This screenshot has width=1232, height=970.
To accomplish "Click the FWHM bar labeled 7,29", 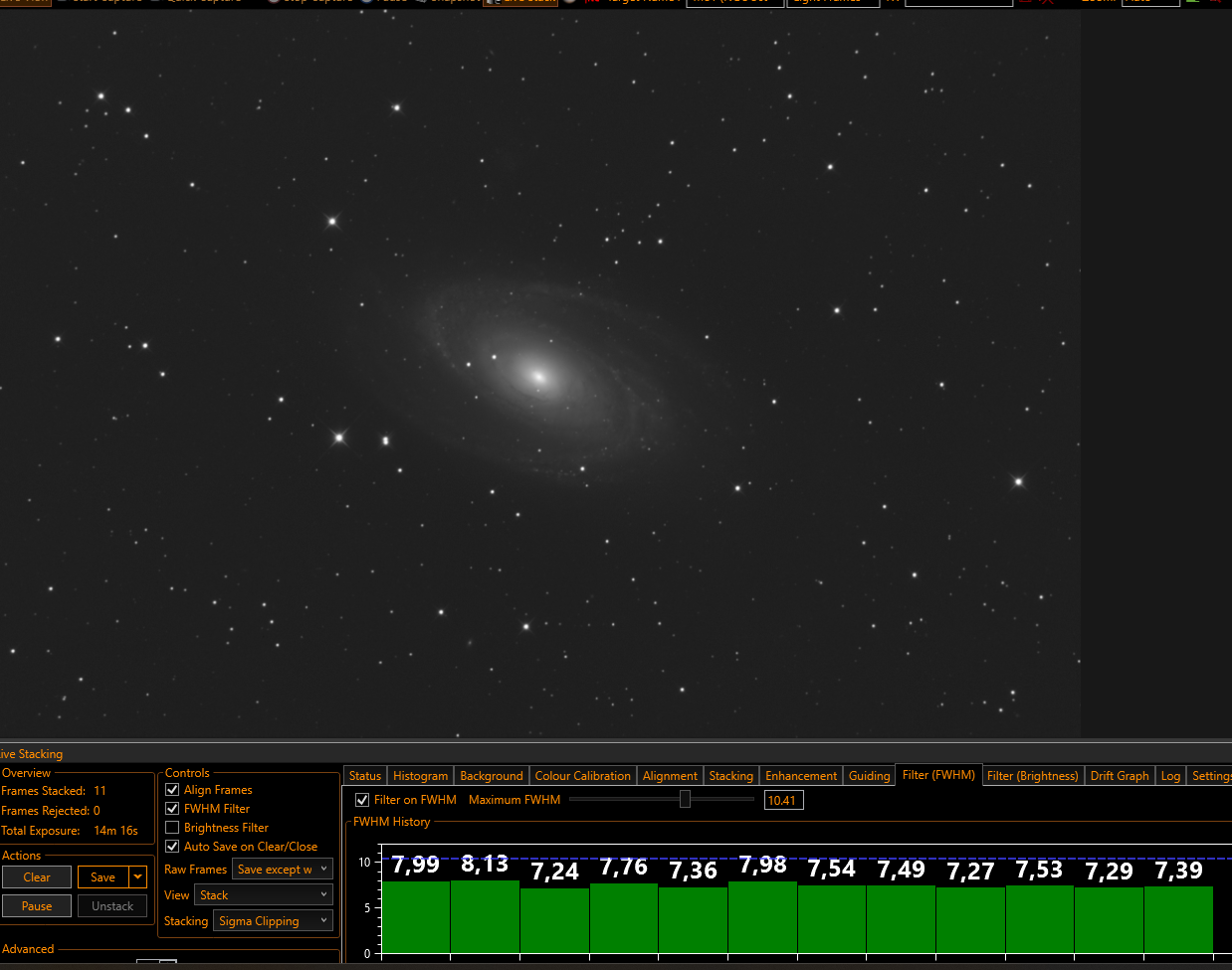I will [1109, 919].
